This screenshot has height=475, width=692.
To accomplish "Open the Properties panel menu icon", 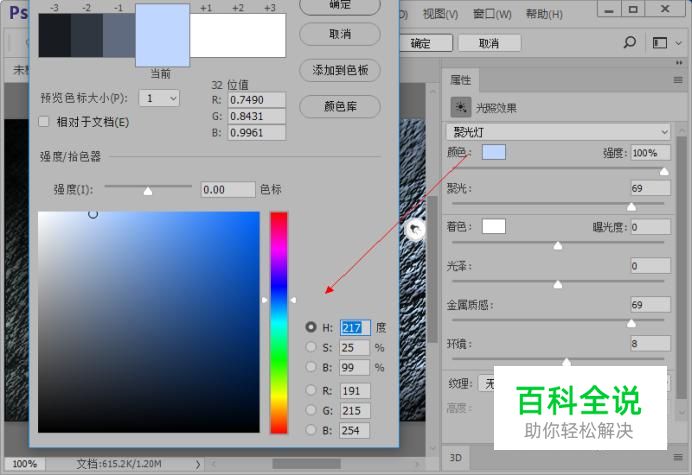I will tap(678, 80).
